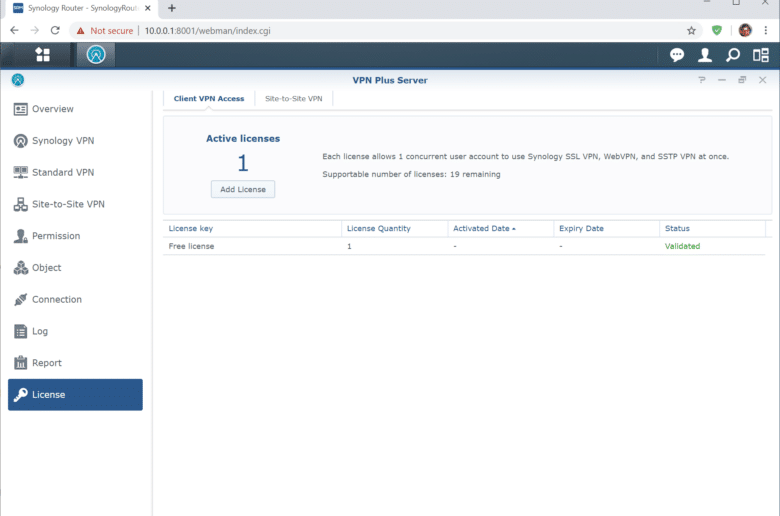Select the License sidebar item
The image size is (780, 516).
click(75, 395)
